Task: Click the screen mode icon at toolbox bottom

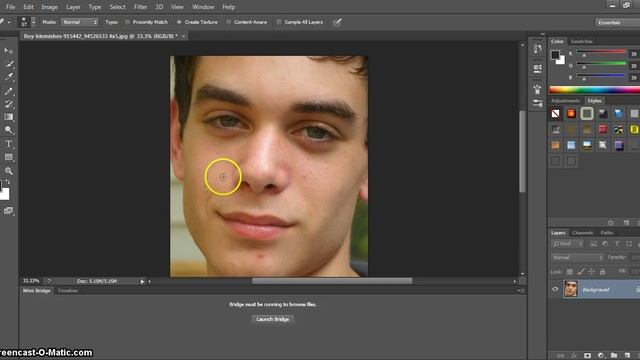Action: (x=8, y=211)
